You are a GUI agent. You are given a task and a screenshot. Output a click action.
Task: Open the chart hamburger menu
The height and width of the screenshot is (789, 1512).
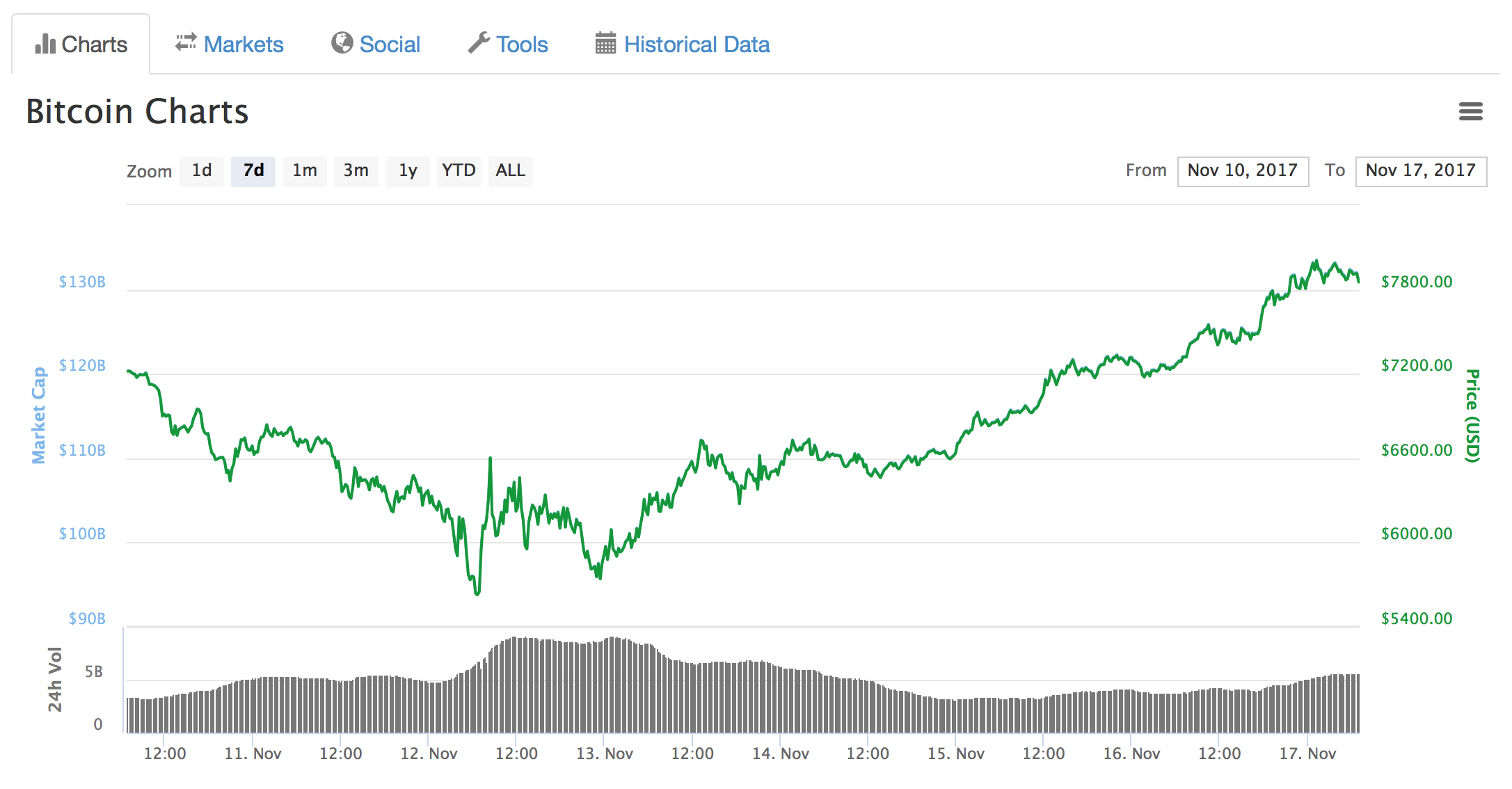coord(1470,111)
